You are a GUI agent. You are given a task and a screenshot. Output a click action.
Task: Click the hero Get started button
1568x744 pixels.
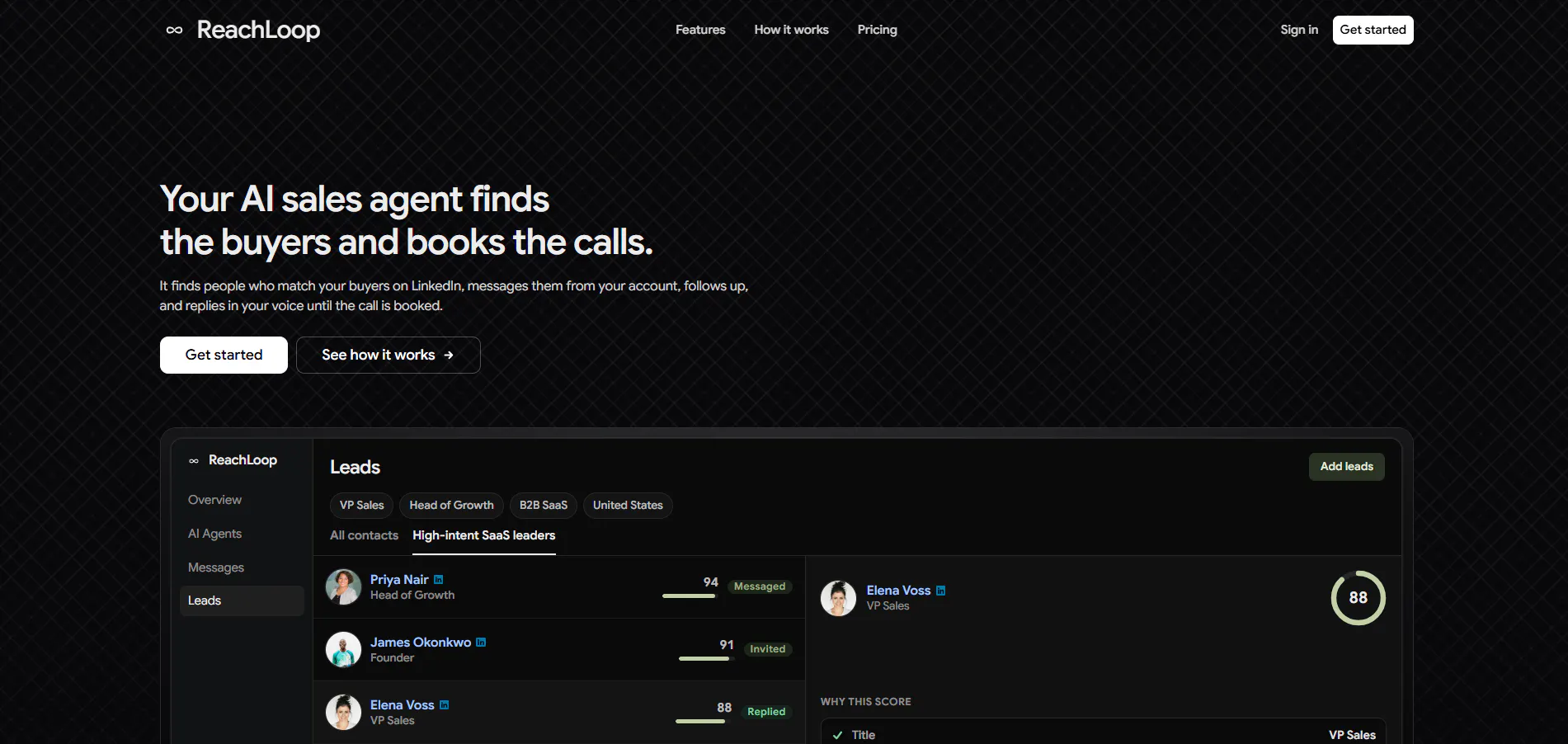tap(224, 355)
